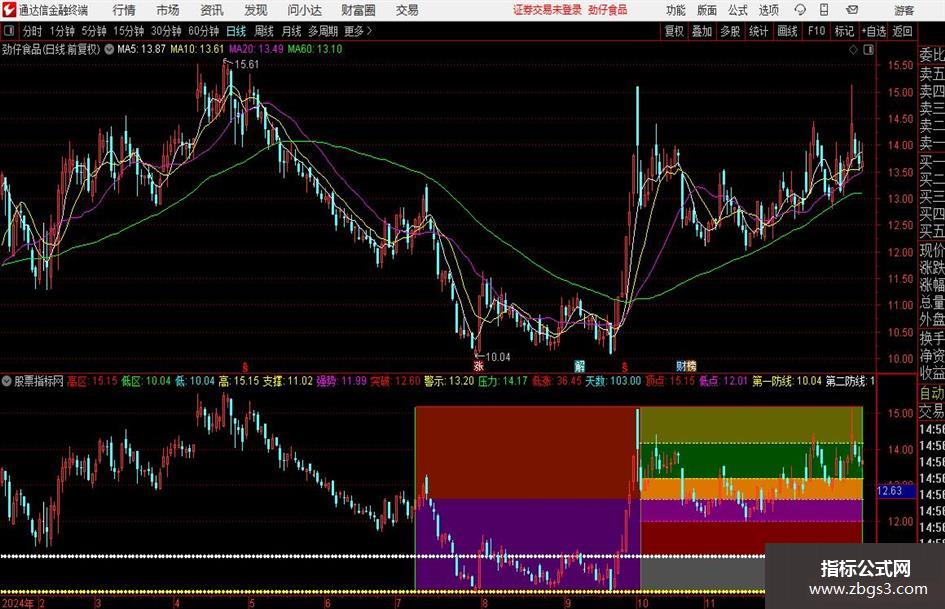Click the 返回 back button

coord(902,31)
